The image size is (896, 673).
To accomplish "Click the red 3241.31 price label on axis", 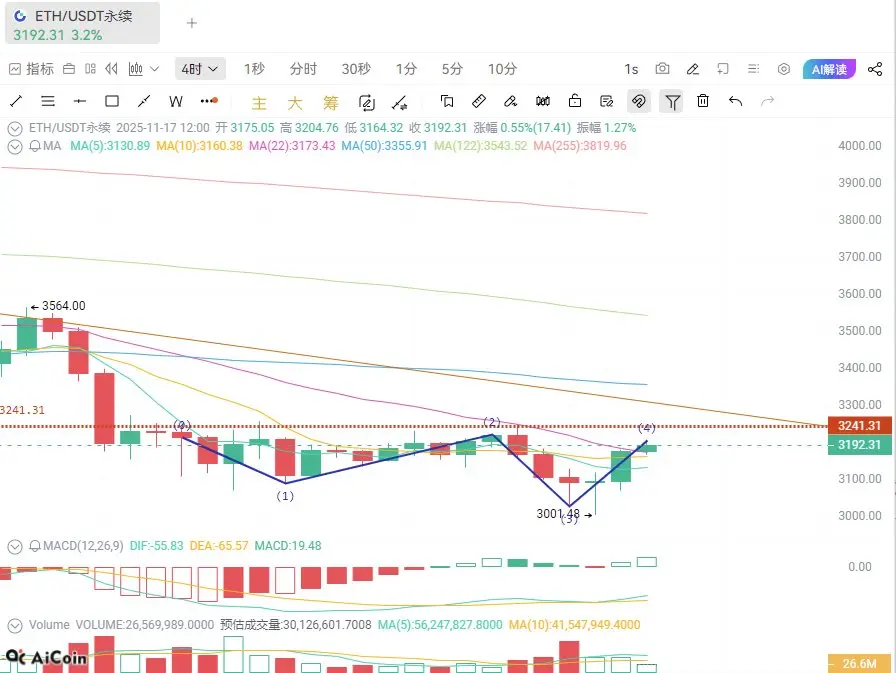I will pyautogui.click(x=859, y=426).
